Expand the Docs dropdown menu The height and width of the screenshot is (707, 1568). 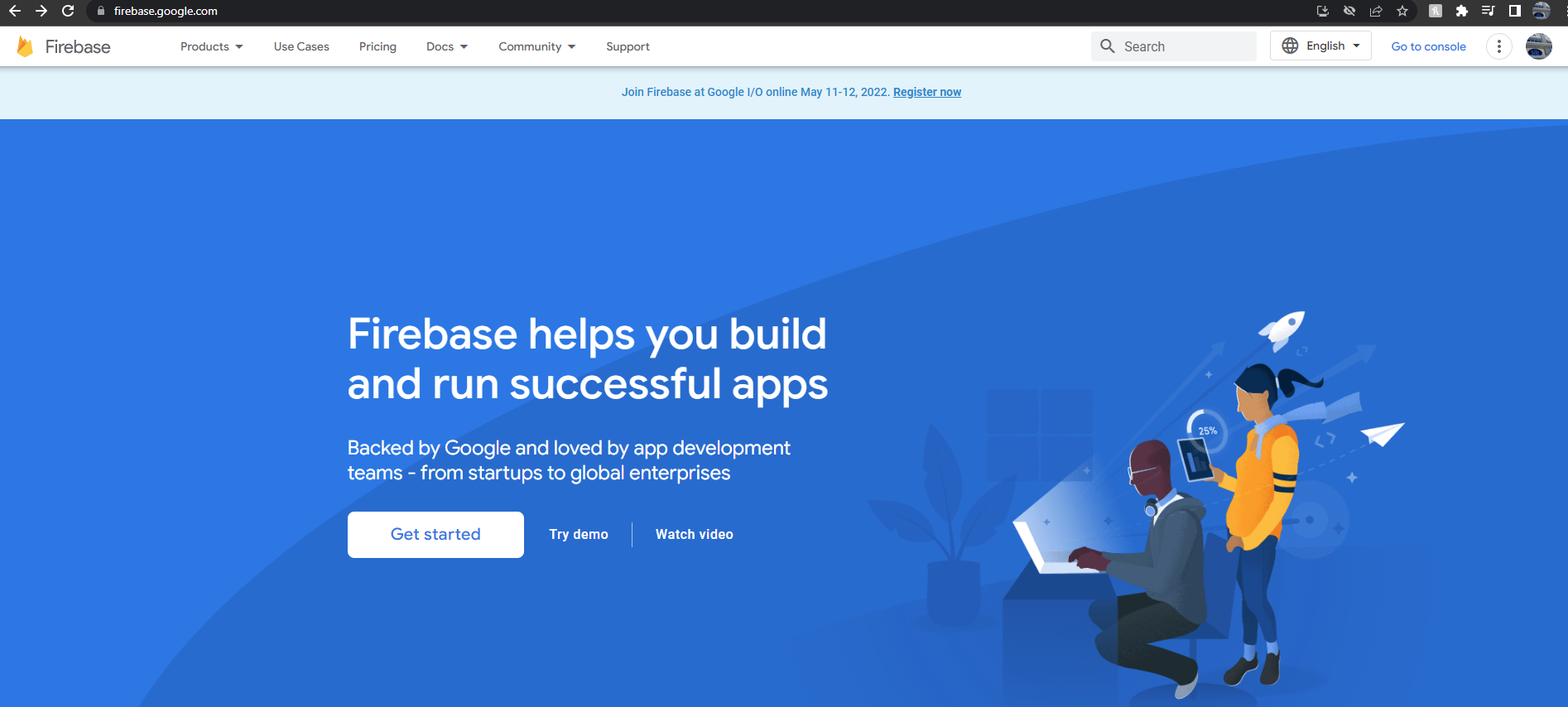tap(447, 46)
